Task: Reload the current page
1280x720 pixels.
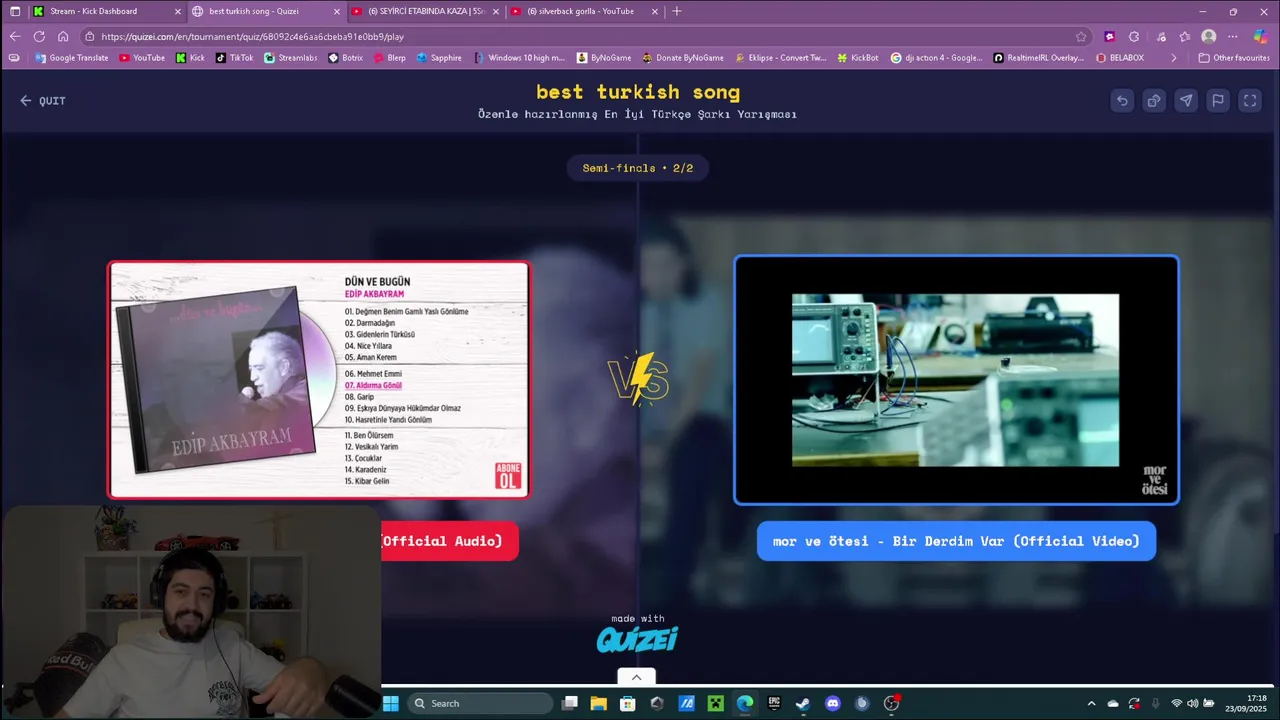Action: pos(39,36)
